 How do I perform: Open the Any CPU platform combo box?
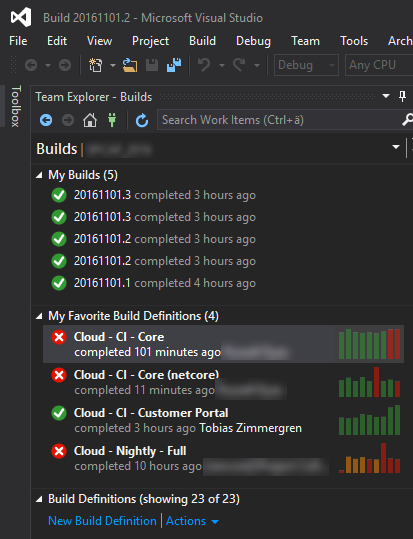(x=379, y=65)
